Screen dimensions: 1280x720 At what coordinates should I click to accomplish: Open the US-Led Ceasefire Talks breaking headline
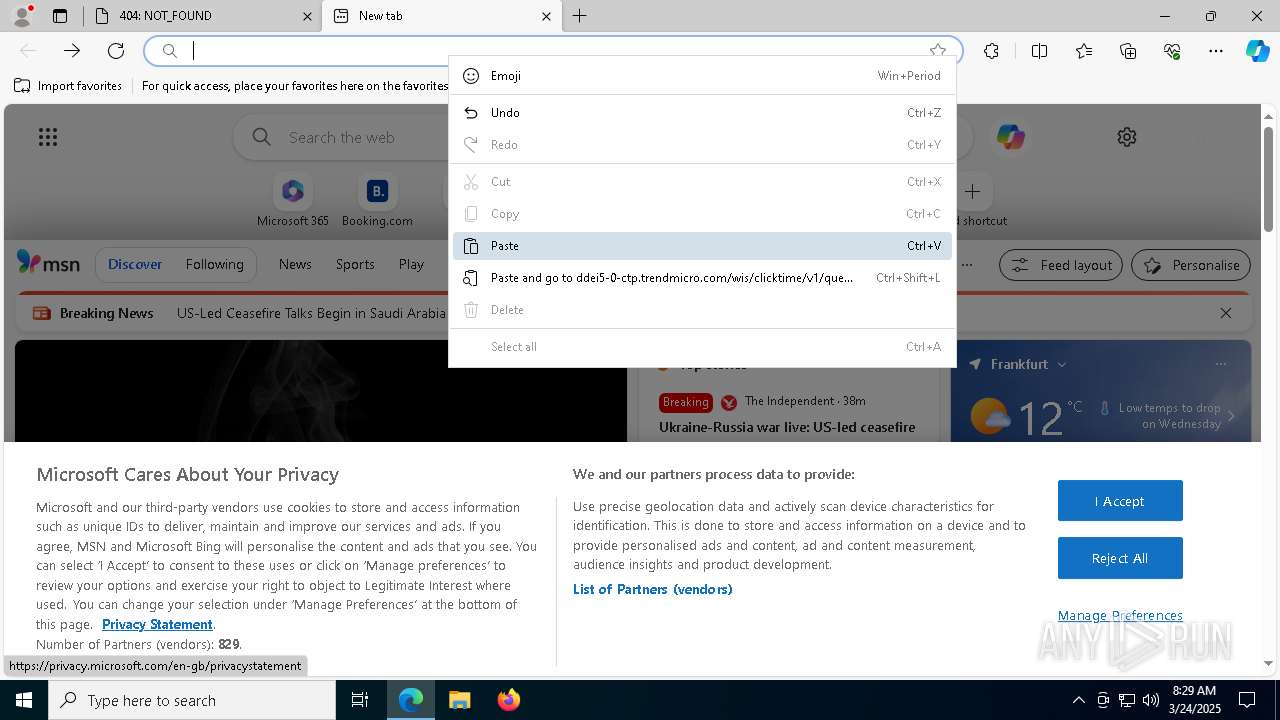coord(311,313)
